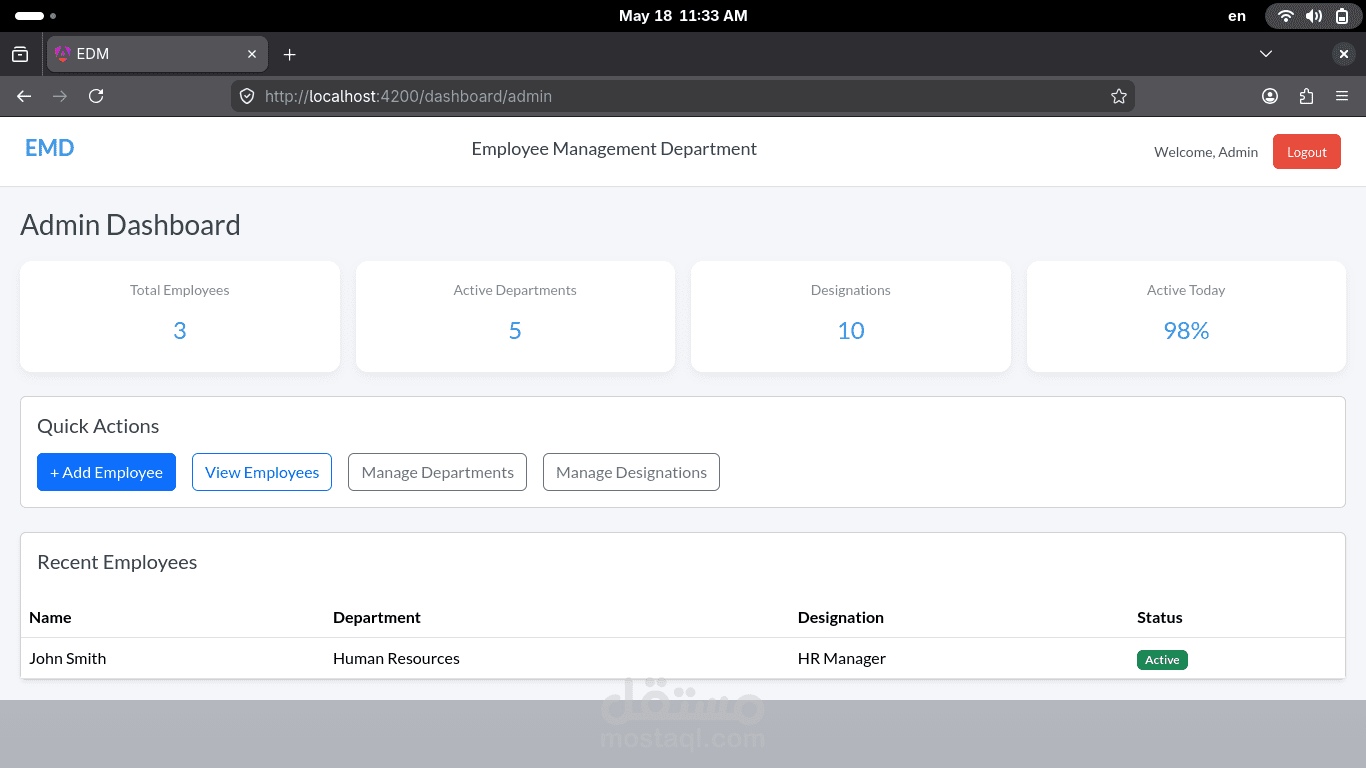Expand the list all tabs chevron
Image resolution: width=1366 pixels, height=768 pixels.
[x=1266, y=54]
